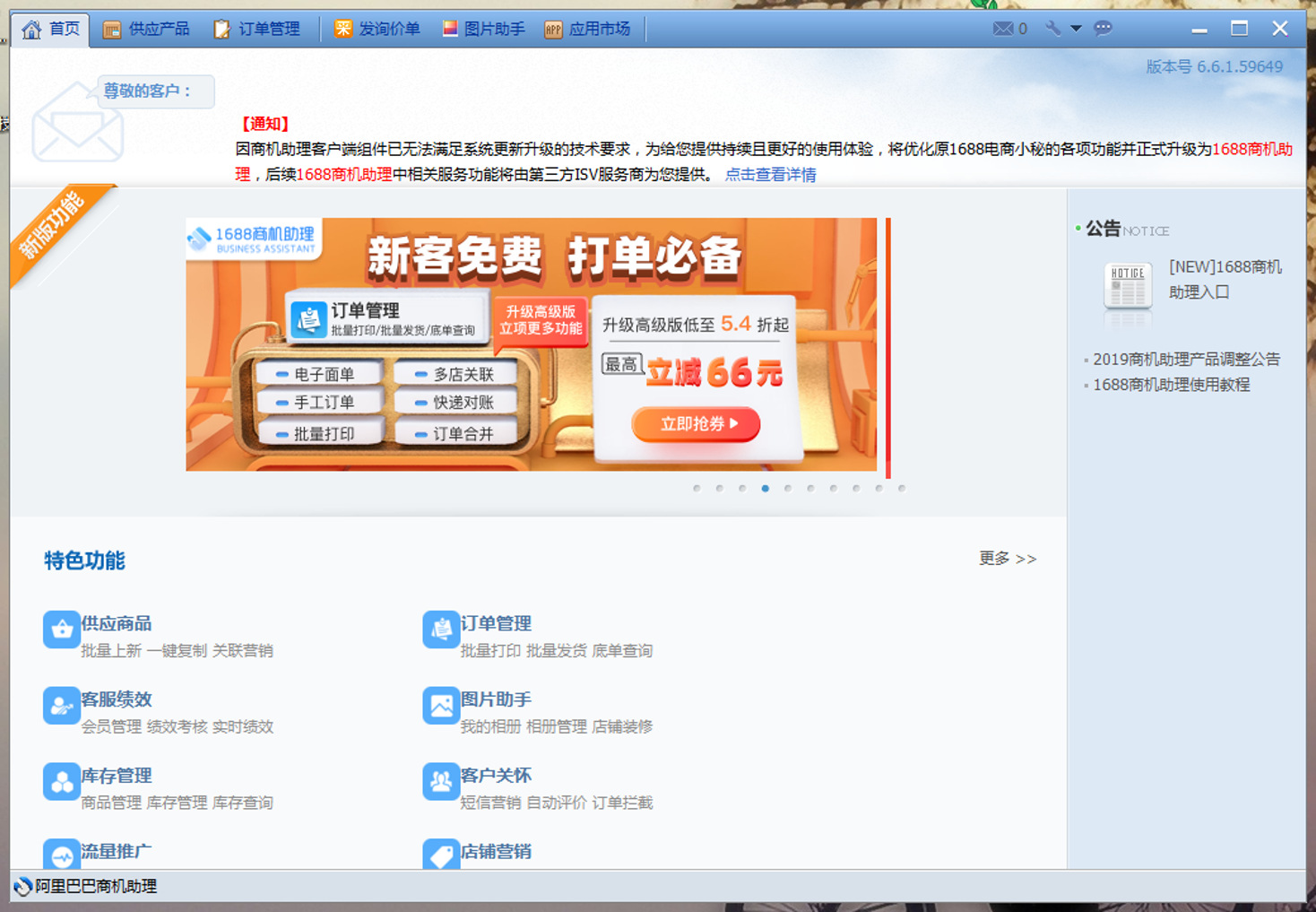Open the 库存管理 title link

click(x=117, y=776)
